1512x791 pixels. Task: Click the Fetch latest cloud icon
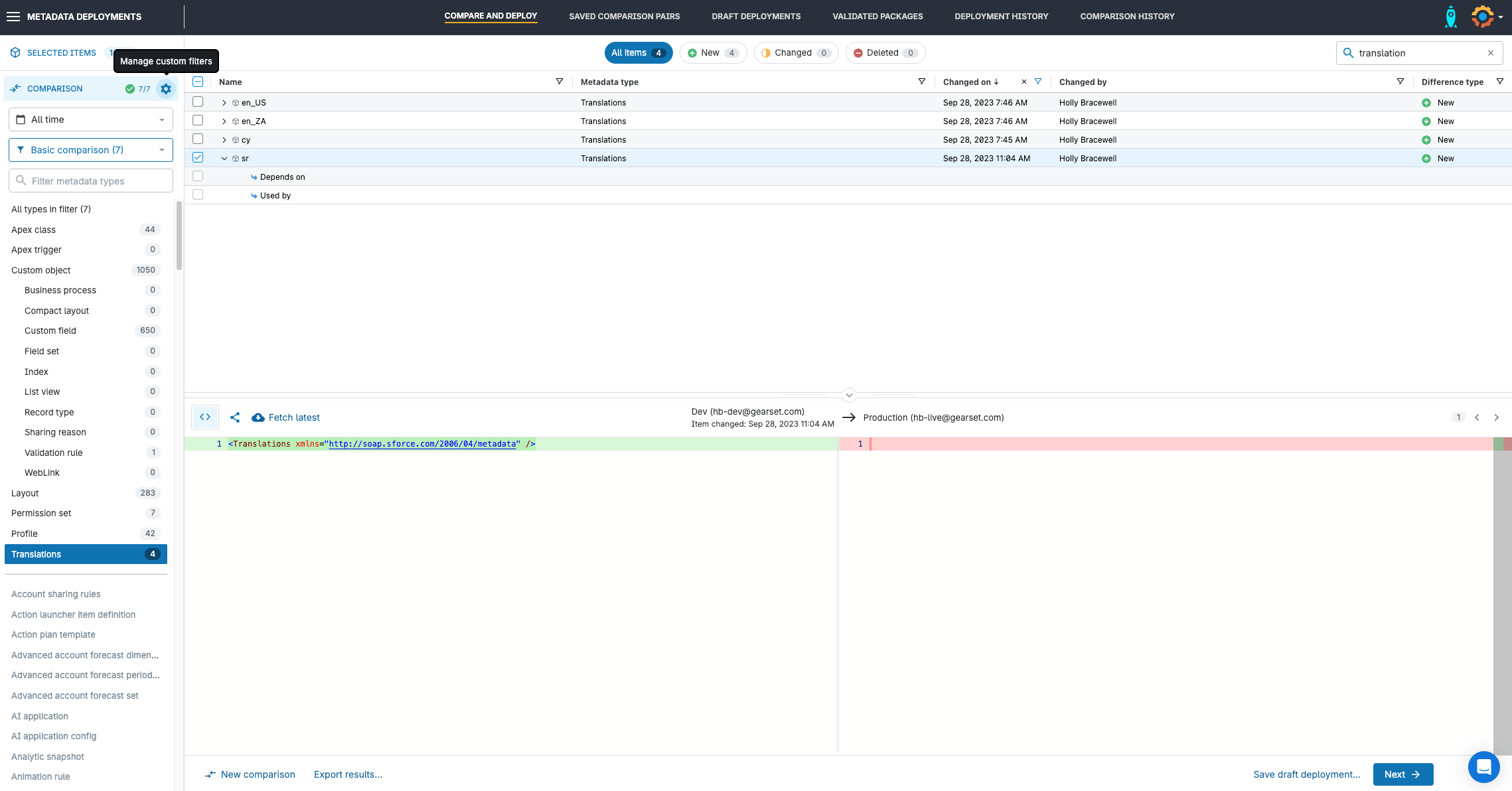[x=258, y=417]
